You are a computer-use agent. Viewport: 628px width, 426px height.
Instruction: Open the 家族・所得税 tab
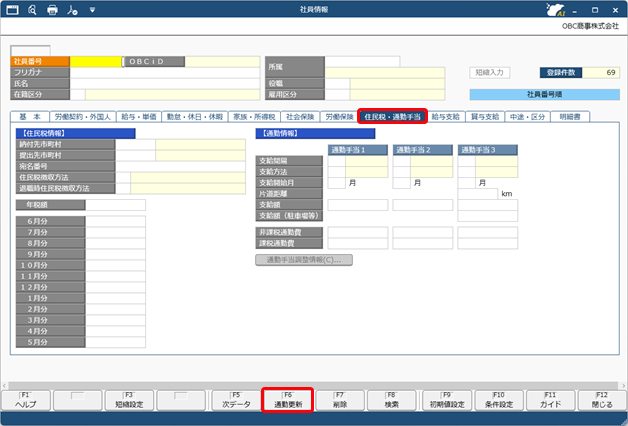(253, 116)
